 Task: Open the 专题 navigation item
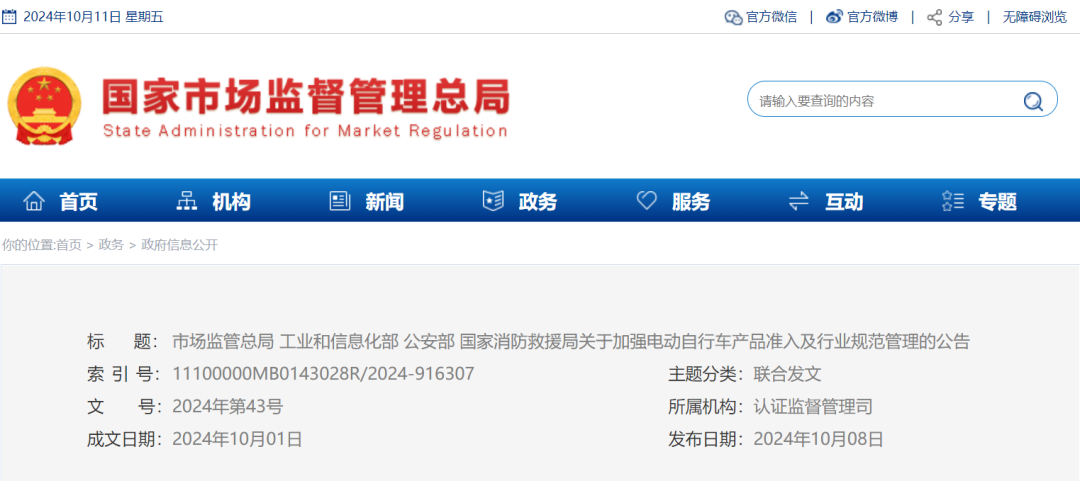[x=997, y=202]
